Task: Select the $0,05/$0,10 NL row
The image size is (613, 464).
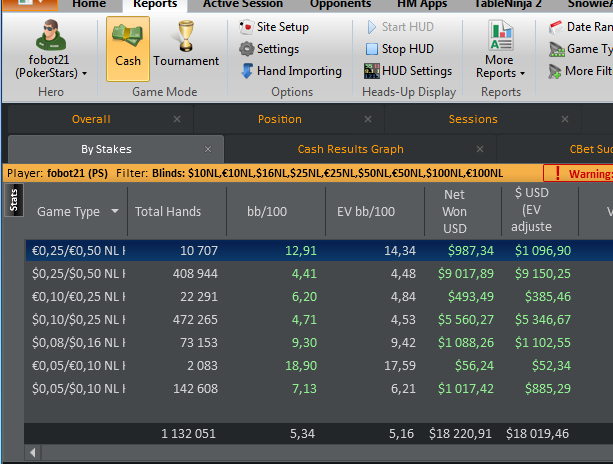Action: [x=319, y=389]
